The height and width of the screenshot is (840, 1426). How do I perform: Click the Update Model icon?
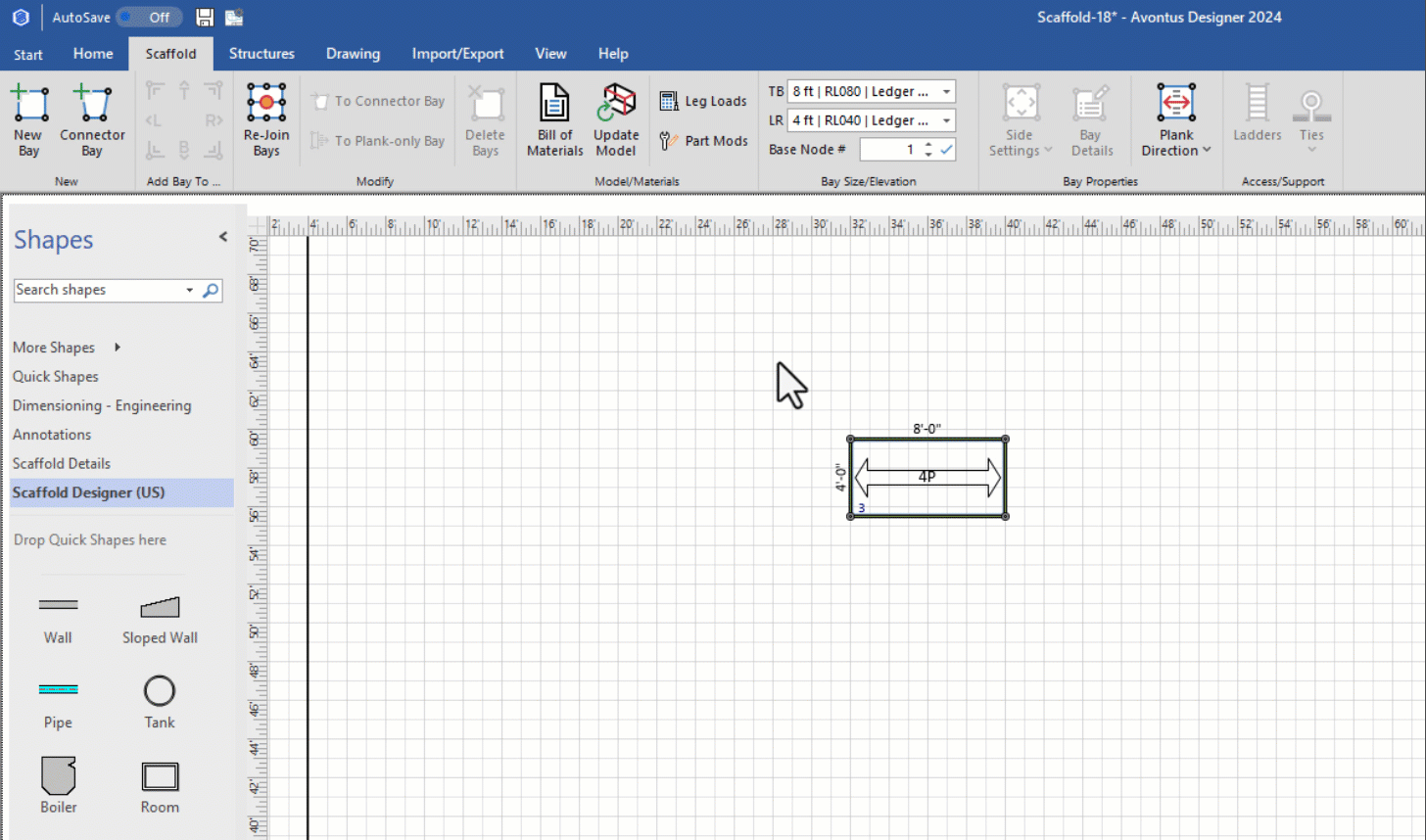(616, 103)
